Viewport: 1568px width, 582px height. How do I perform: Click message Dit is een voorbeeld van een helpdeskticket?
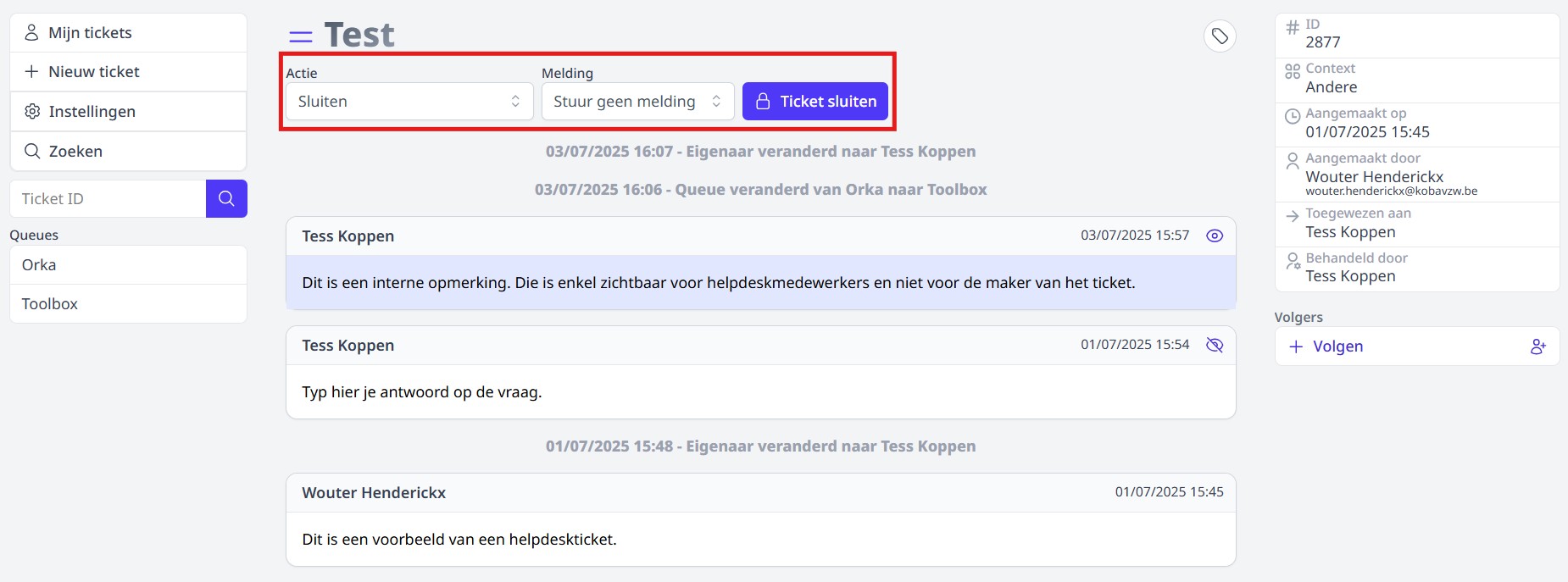pos(459,540)
